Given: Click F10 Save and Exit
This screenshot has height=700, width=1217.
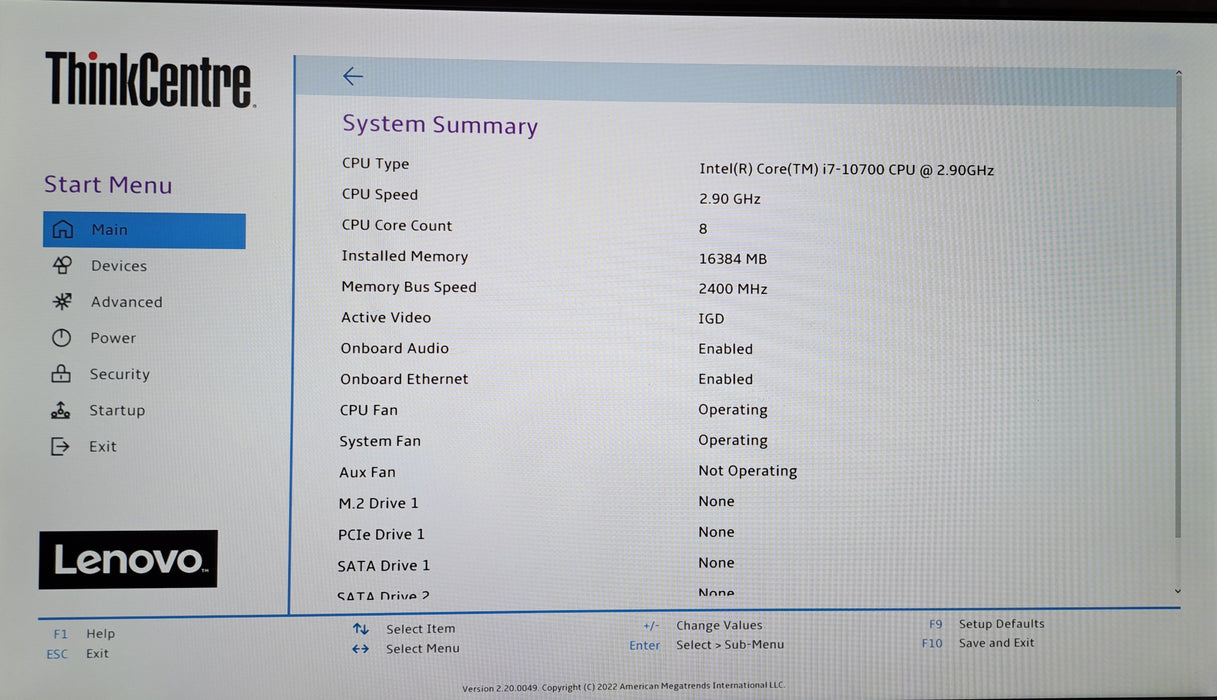Looking at the screenshot, I should point(978,643).
